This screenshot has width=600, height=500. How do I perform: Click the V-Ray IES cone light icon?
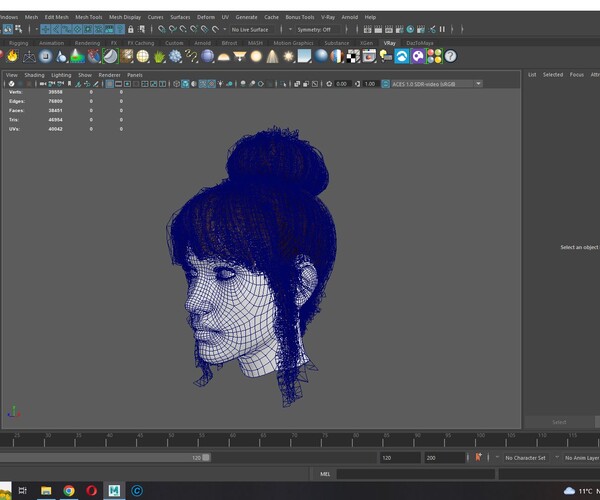(272, 57)
